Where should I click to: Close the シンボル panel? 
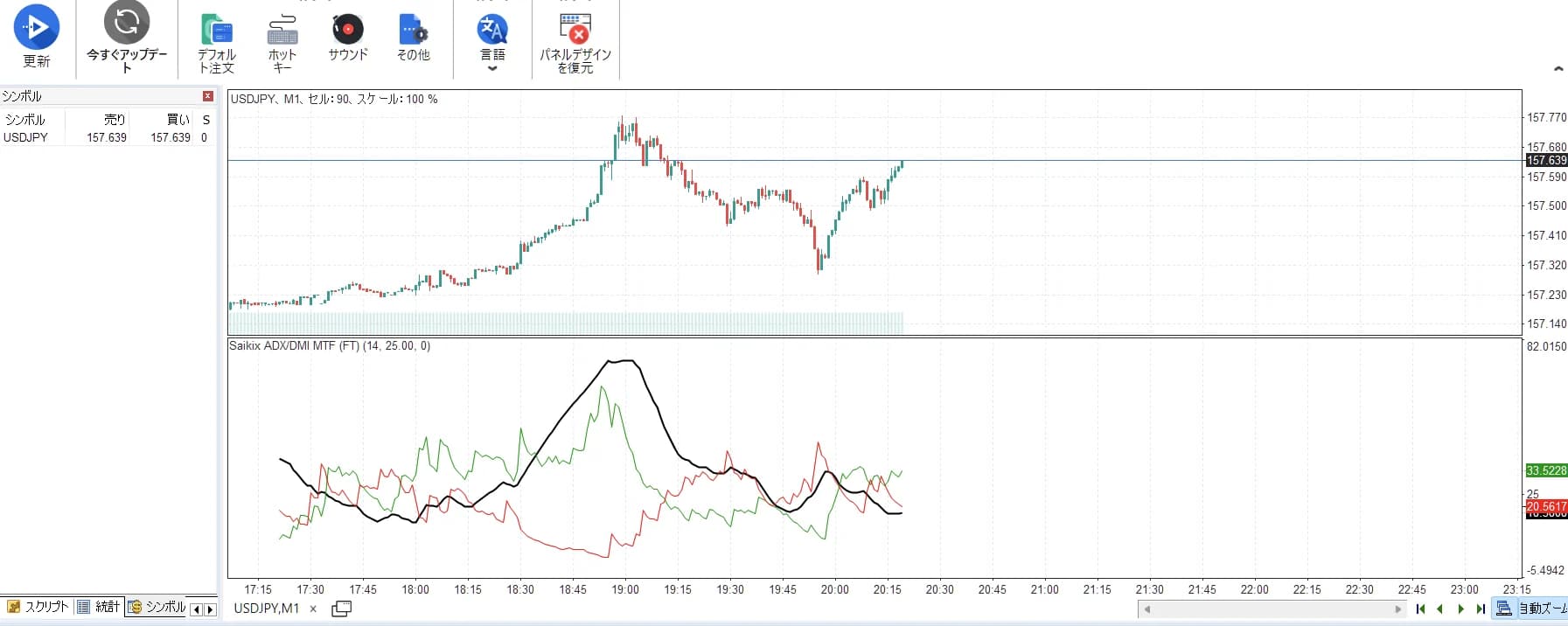coord(207,96)
